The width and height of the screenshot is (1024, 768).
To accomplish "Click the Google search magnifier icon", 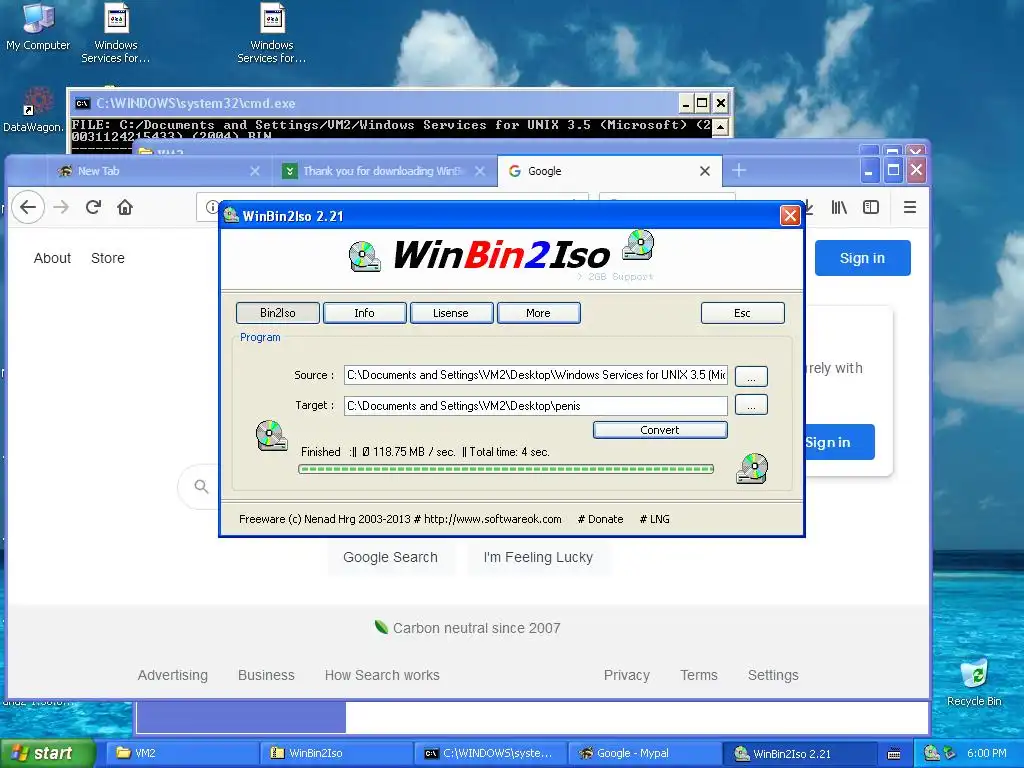I will (x=201, y=487).
